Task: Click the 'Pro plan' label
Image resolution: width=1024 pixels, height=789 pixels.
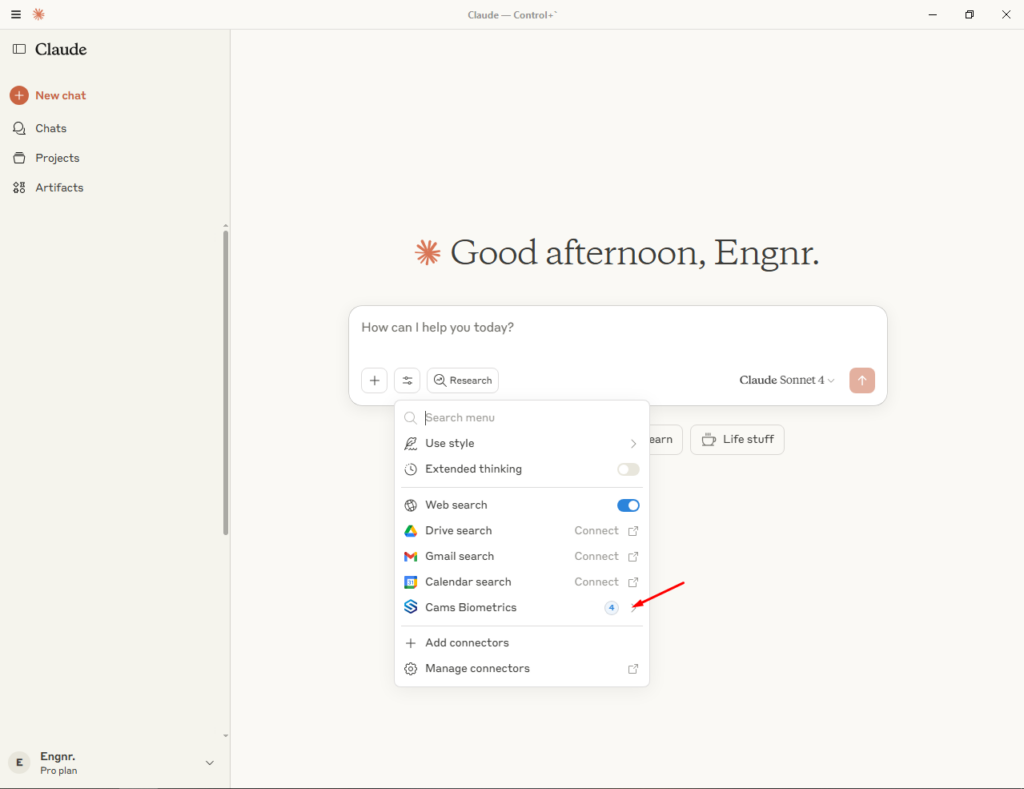Action: (x=58, y=771)
